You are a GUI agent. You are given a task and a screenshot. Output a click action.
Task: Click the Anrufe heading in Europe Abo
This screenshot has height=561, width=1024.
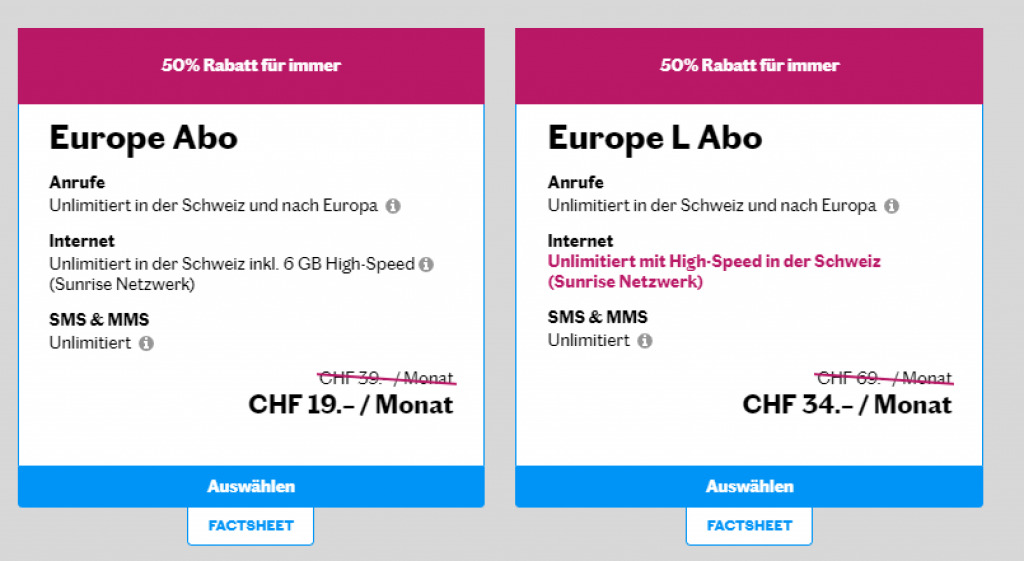pyautogui.click(x=77, y=183)
